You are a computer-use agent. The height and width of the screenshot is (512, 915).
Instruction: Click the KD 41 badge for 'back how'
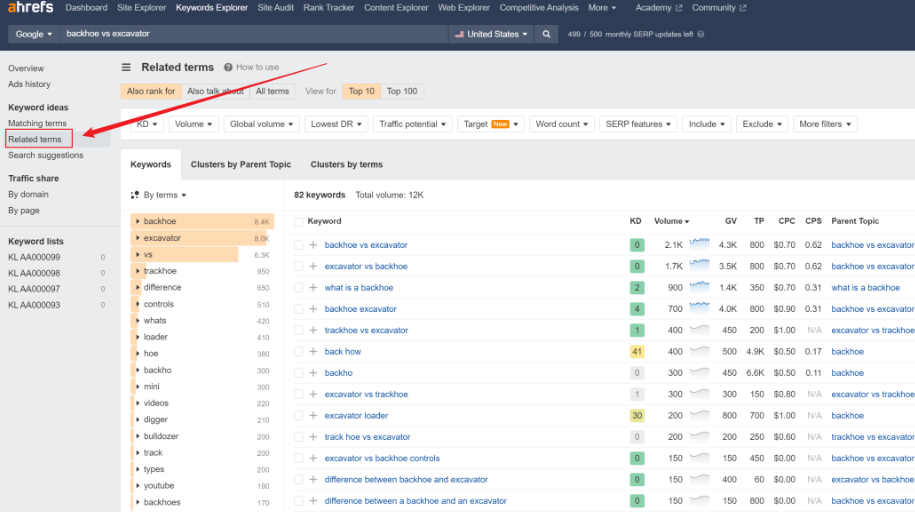pos(637,351)
